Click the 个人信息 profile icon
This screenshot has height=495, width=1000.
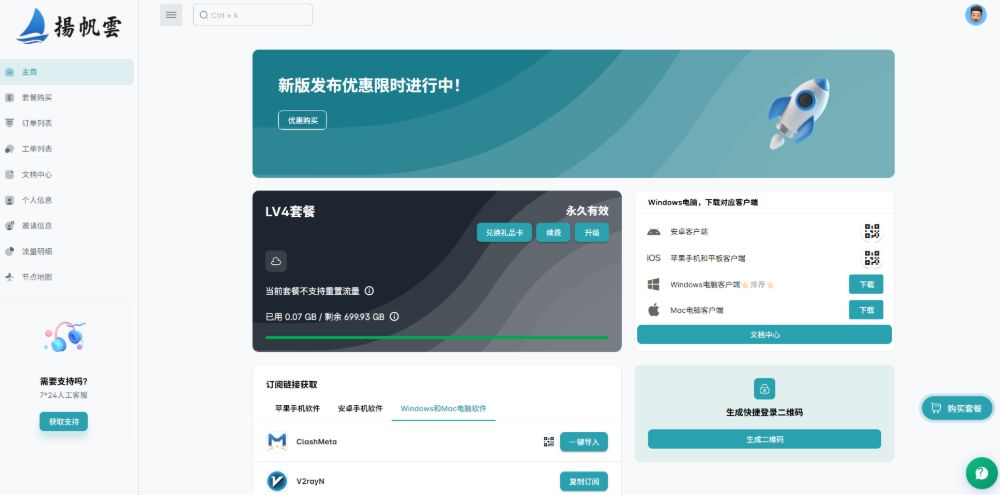click(x=9, y=200)
